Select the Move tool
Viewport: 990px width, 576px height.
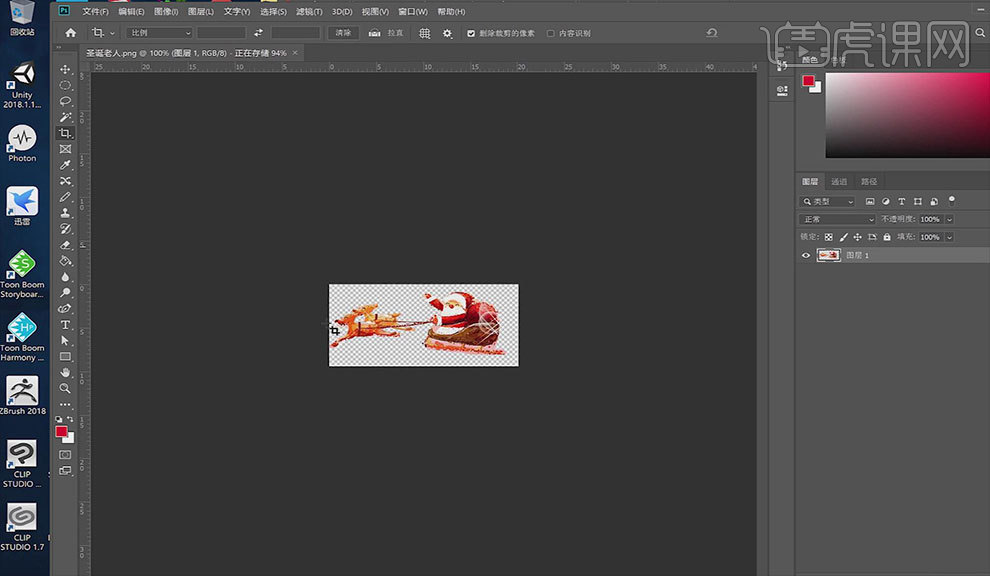coord(65,69)
